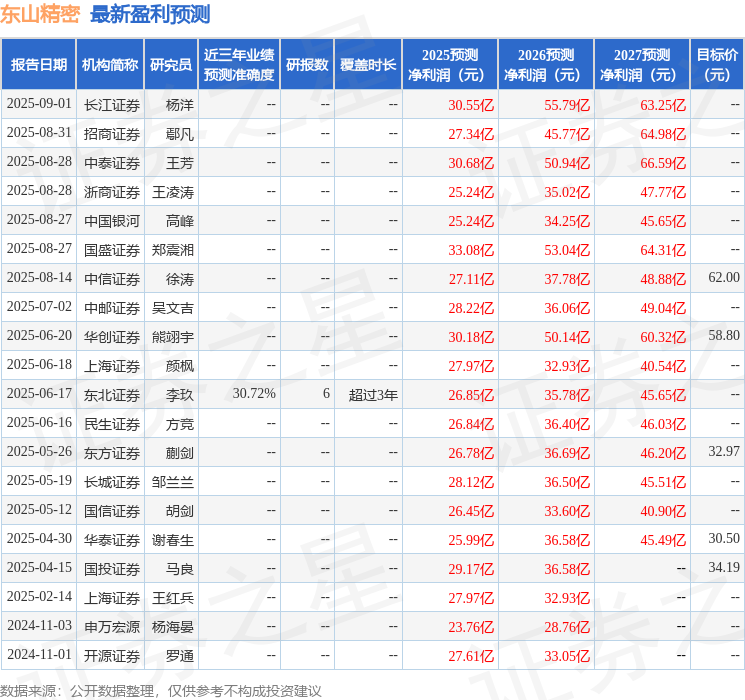Click 华泰证券 institution name
Image resolution: width=745 pixels, height=700 pixels.
[x=112, y=540]
